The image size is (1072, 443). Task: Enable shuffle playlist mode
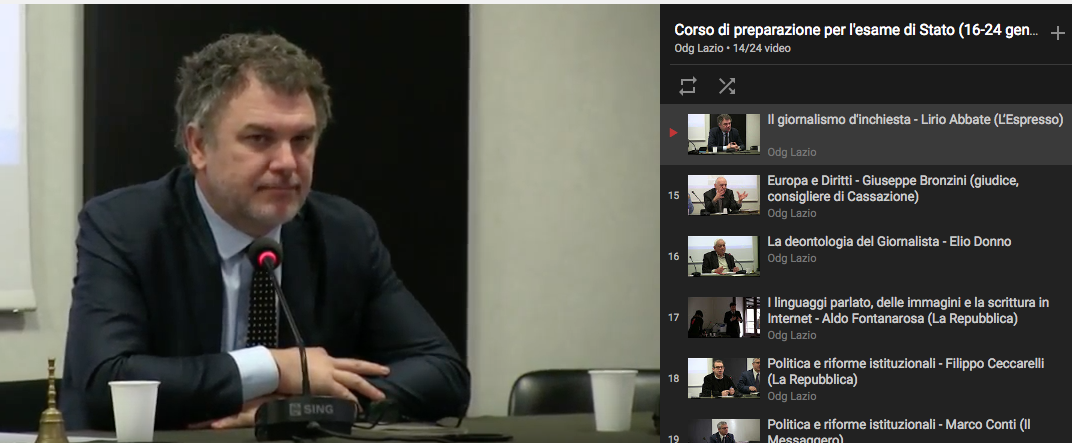click(x=727, y=86)
